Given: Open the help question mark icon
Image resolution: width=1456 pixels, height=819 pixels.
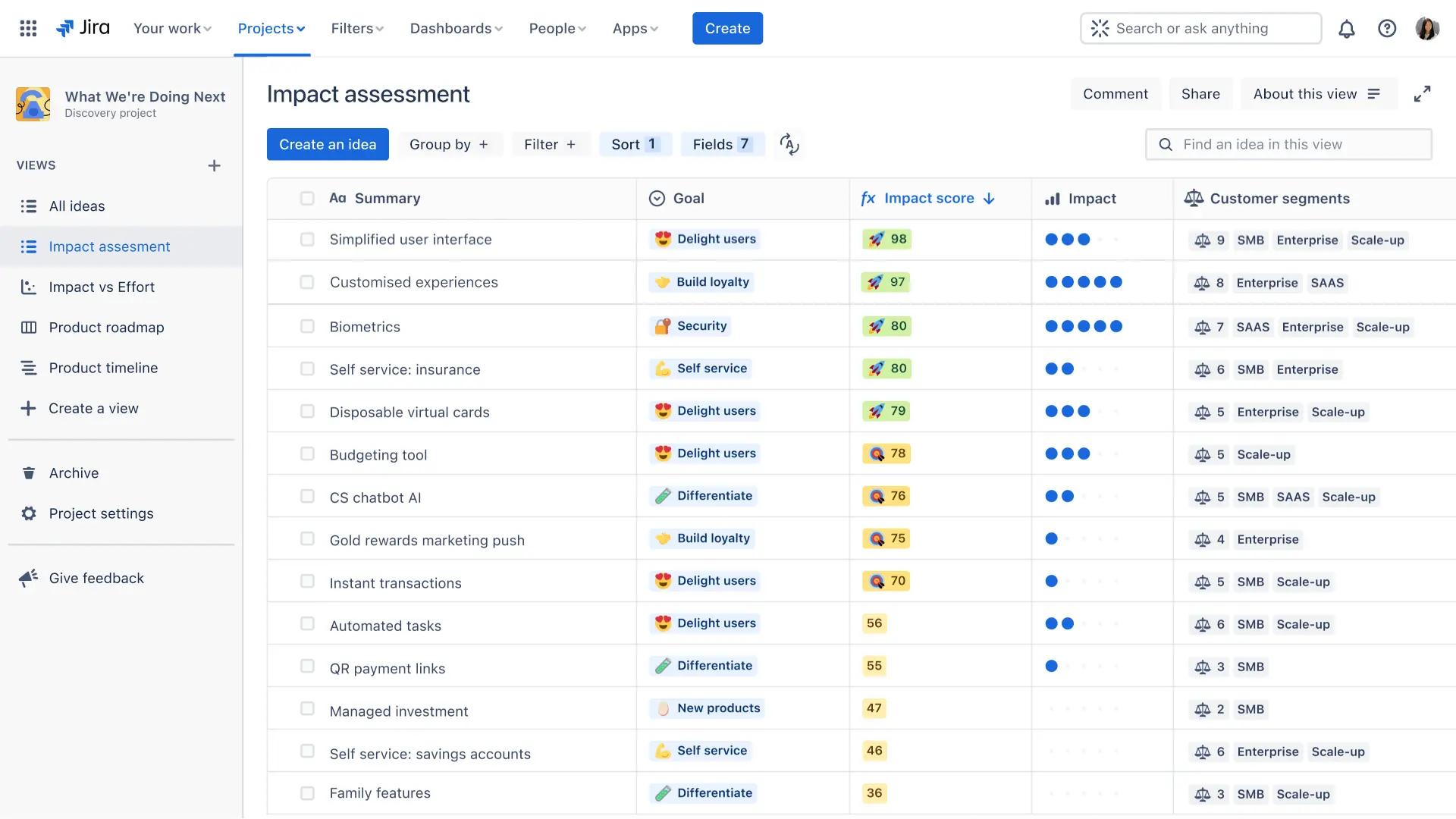Looking at the screenshot, I should (x=1386, y=29).
